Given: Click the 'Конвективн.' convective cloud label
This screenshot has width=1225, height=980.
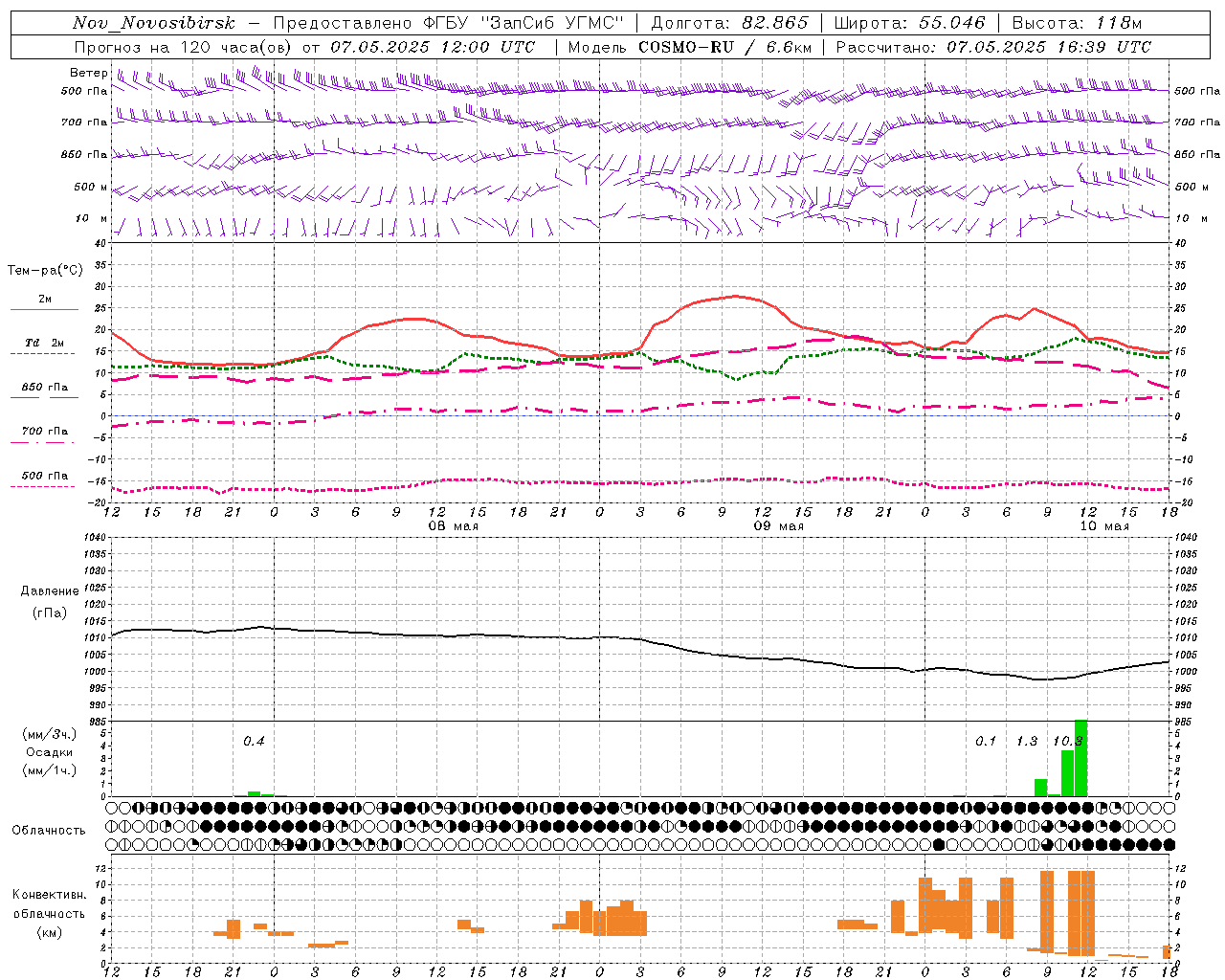Looking at the screenshot, I should coord(49,895).
